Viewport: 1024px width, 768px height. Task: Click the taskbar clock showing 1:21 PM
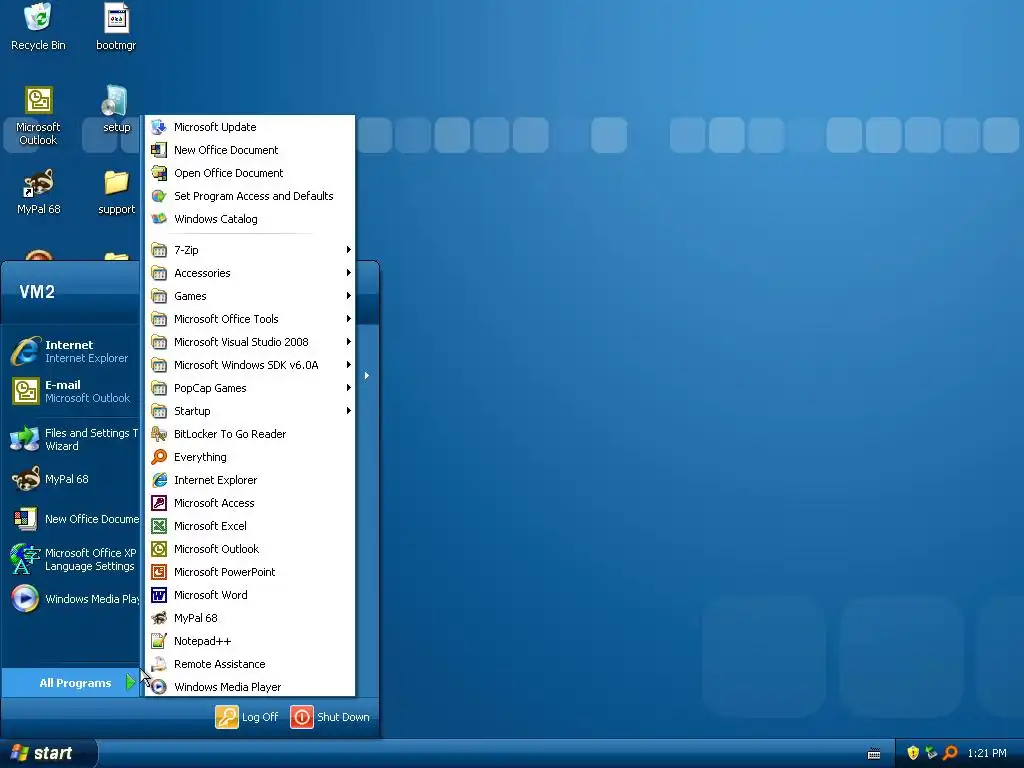pyautogui.click(x=987, y=754)
